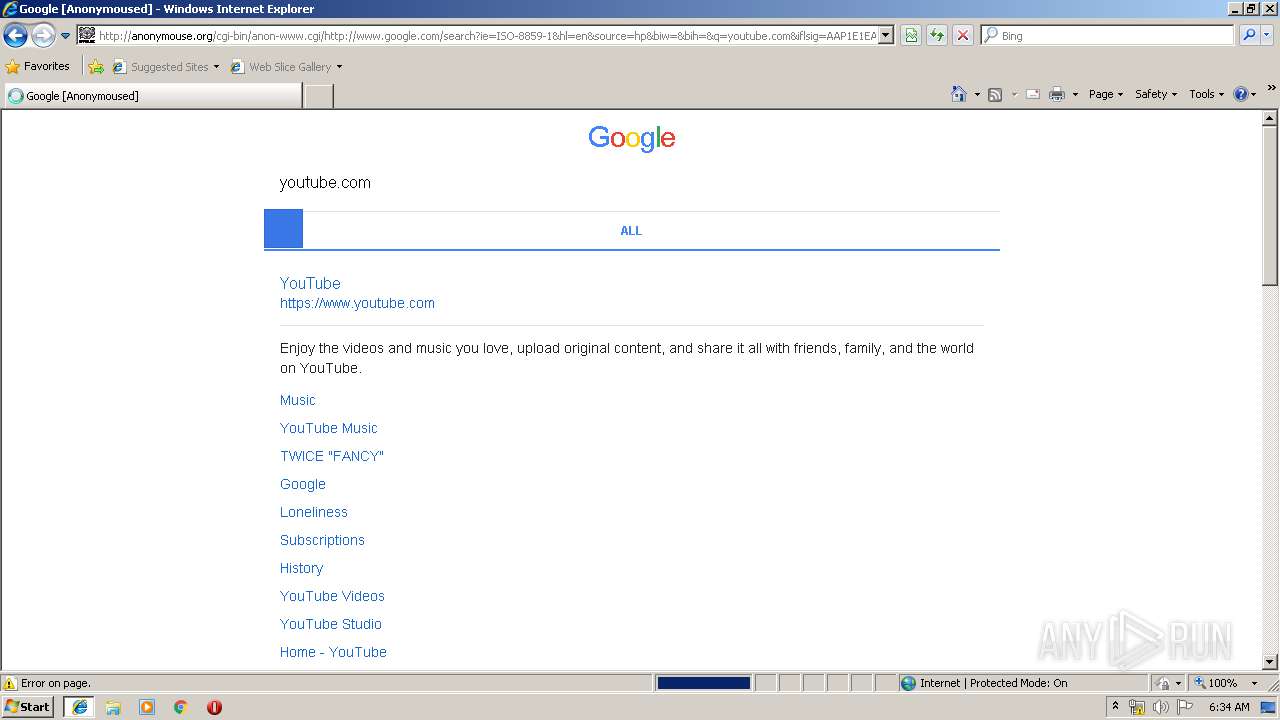Open the Feeds RSS icon
This screenshot has width=1280, height=720.
(x=995, y=94)
